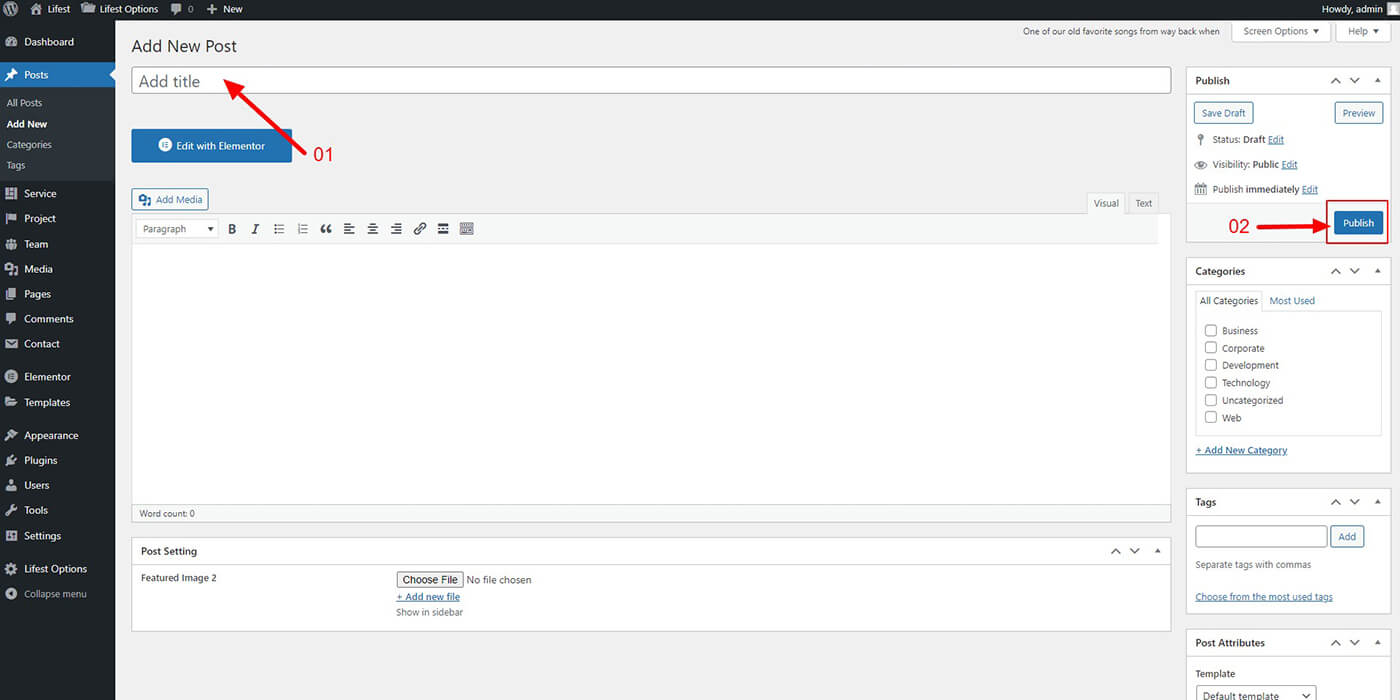
Task: Align text right
Action: [x=396, y=229]
